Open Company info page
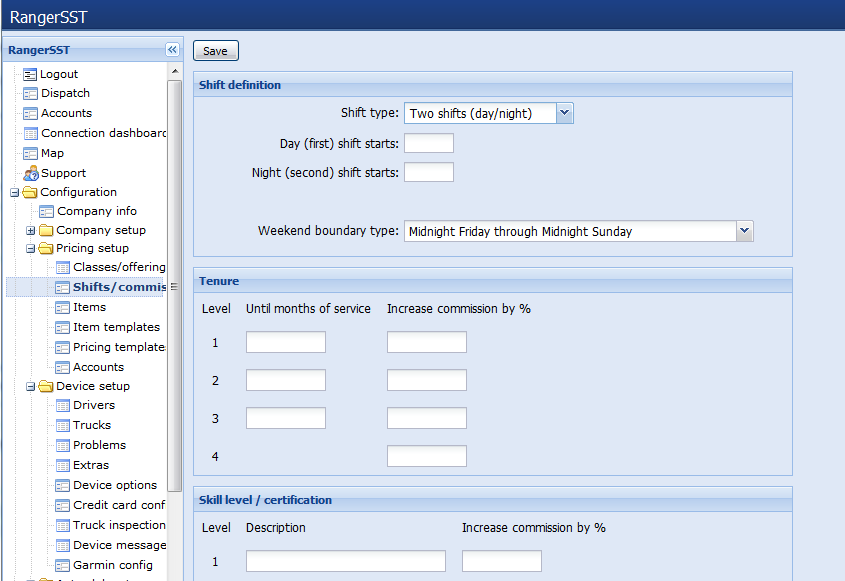This screenshot has width=845, height=581. (x=96, y=211)
